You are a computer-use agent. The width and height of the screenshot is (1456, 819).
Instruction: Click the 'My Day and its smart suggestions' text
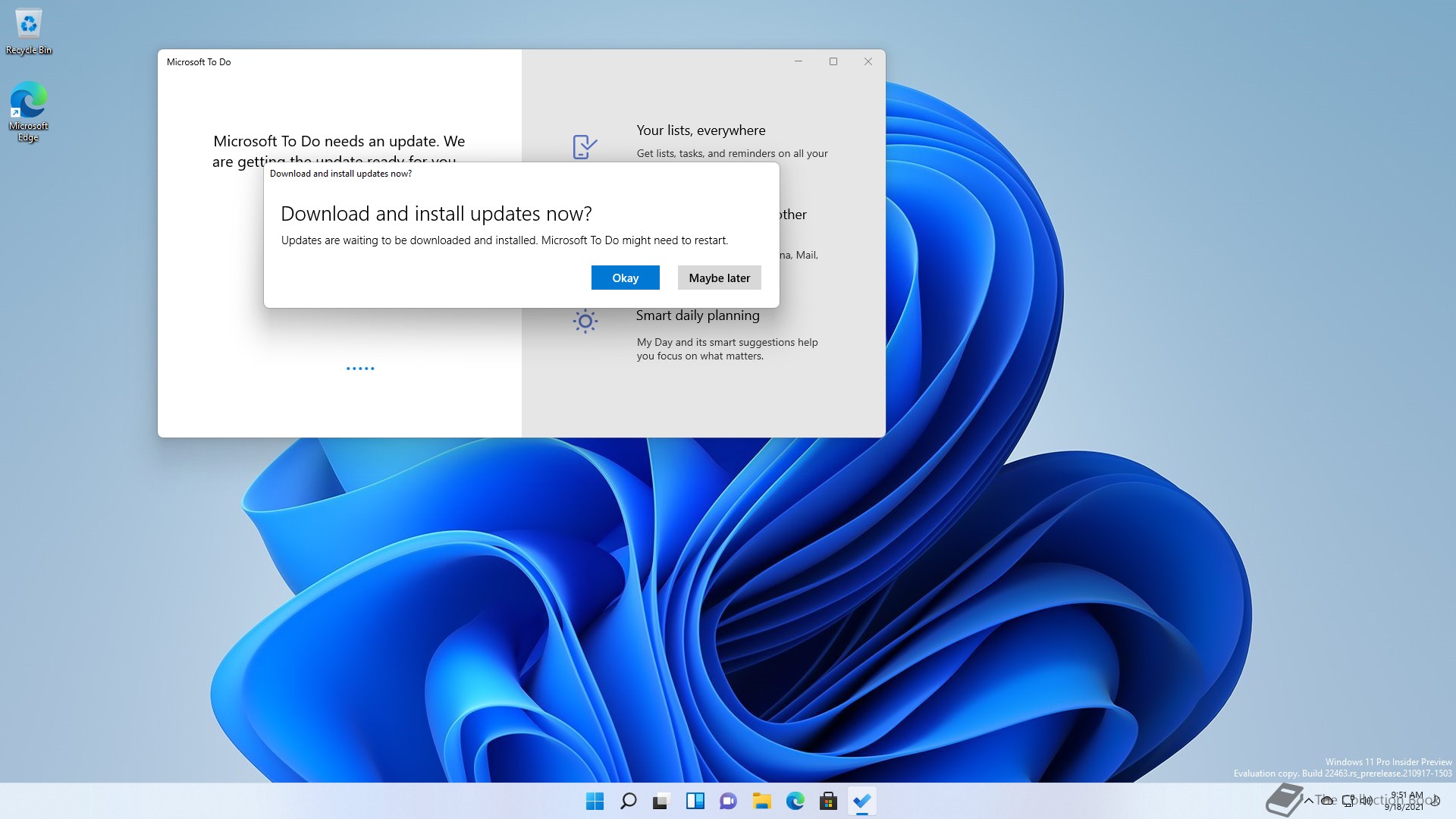click(727, 349)
